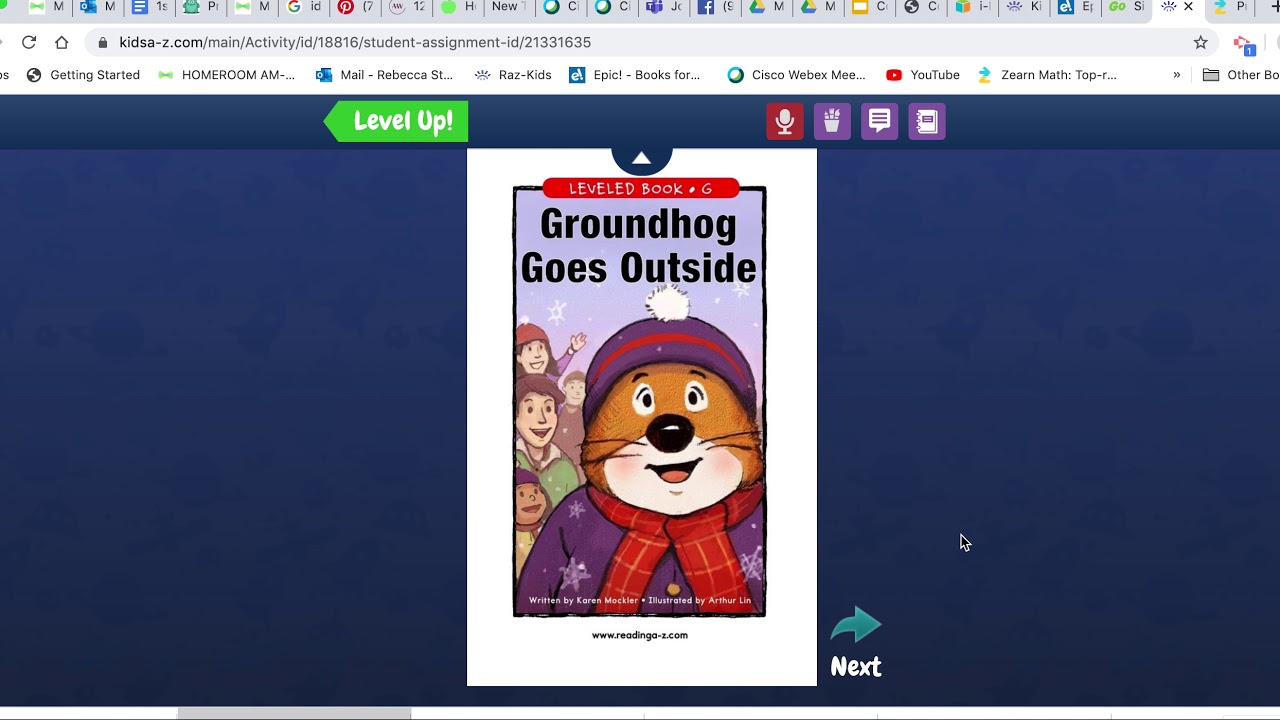The width and height of the screenshot is (1280, 720).
Task: Open the speech-bubble message icon
Action: (x=880, y=122)
